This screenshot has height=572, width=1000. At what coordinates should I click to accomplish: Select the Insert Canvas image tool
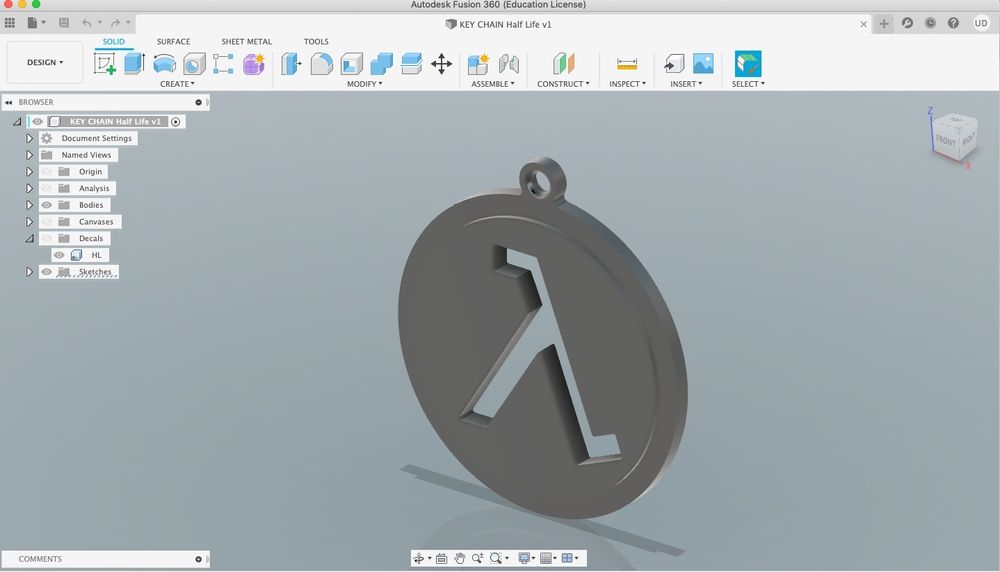[x=703, y=64]
